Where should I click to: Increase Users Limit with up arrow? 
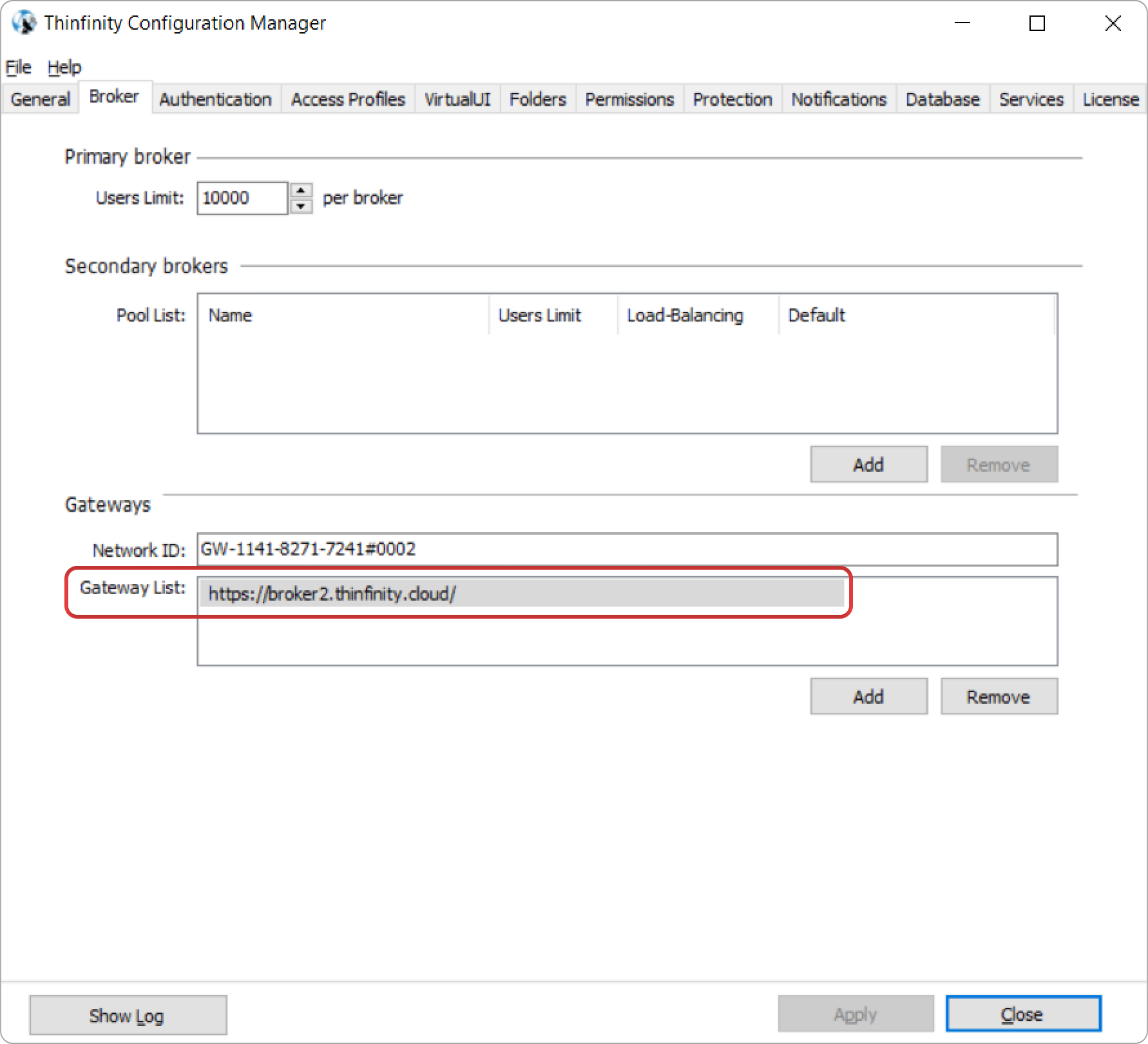301,190
